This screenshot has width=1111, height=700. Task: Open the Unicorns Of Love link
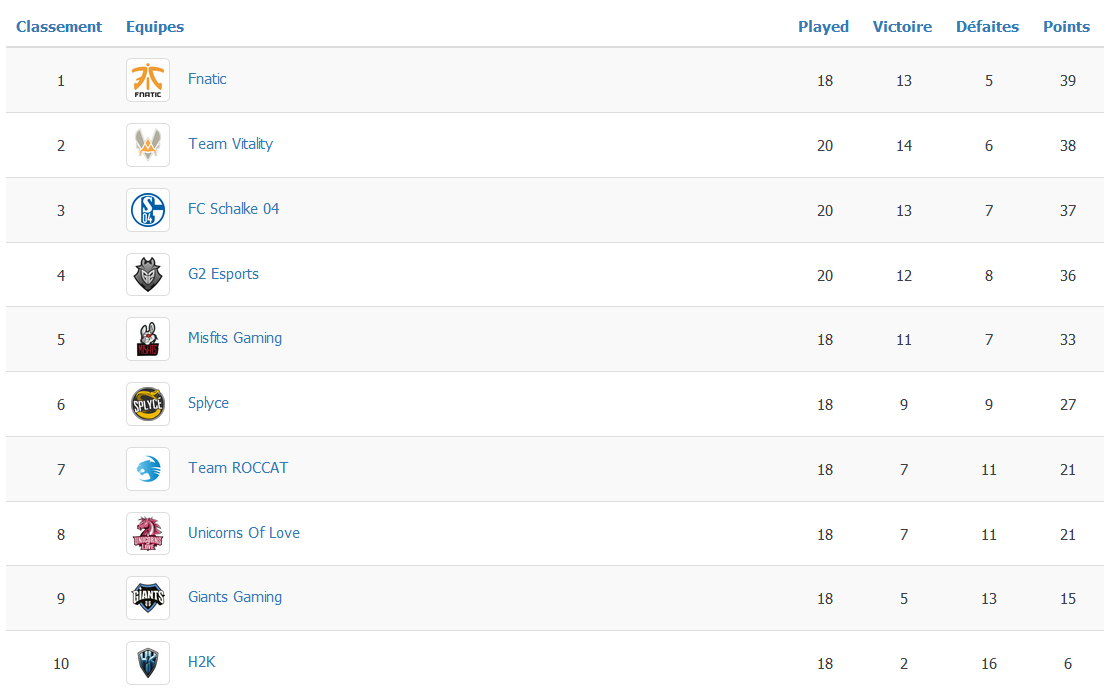244,533
